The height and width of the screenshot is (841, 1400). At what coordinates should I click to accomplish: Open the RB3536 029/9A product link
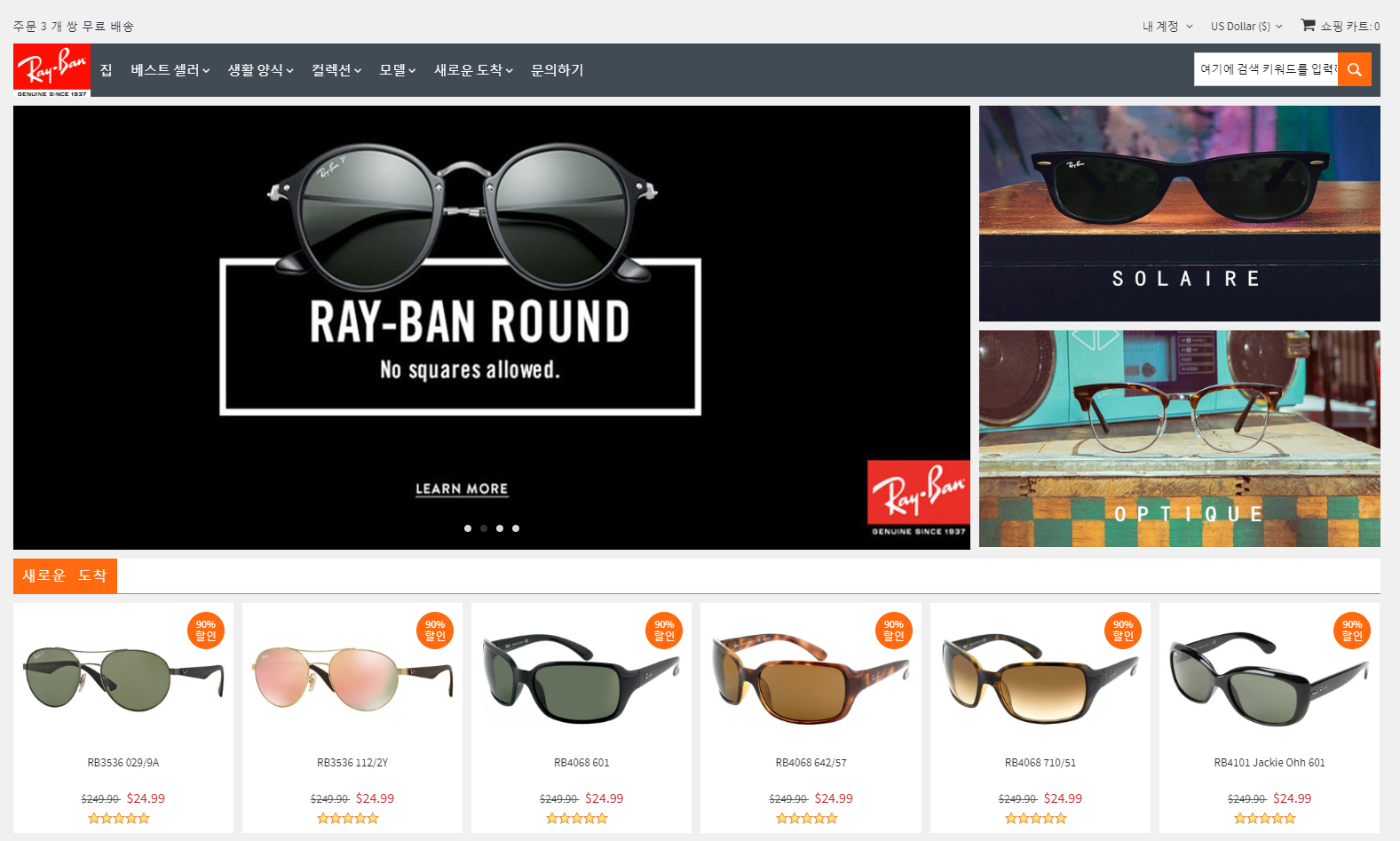[x=123, y=763]
